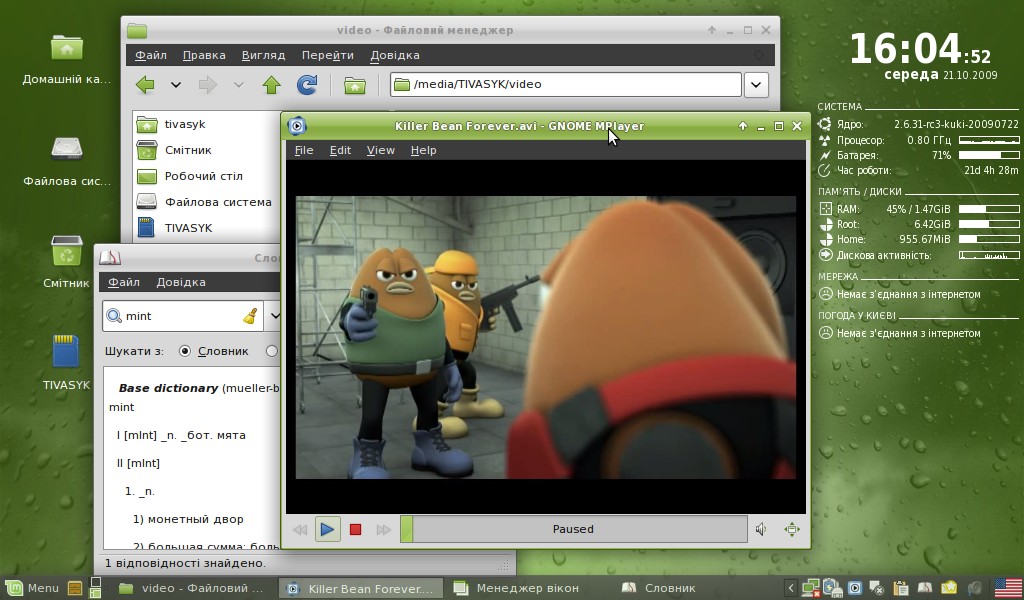The width and height of the screenshot is (1024, 600).
Task: Switch to video - Файловий taskbar button
Action: [191, 588]
